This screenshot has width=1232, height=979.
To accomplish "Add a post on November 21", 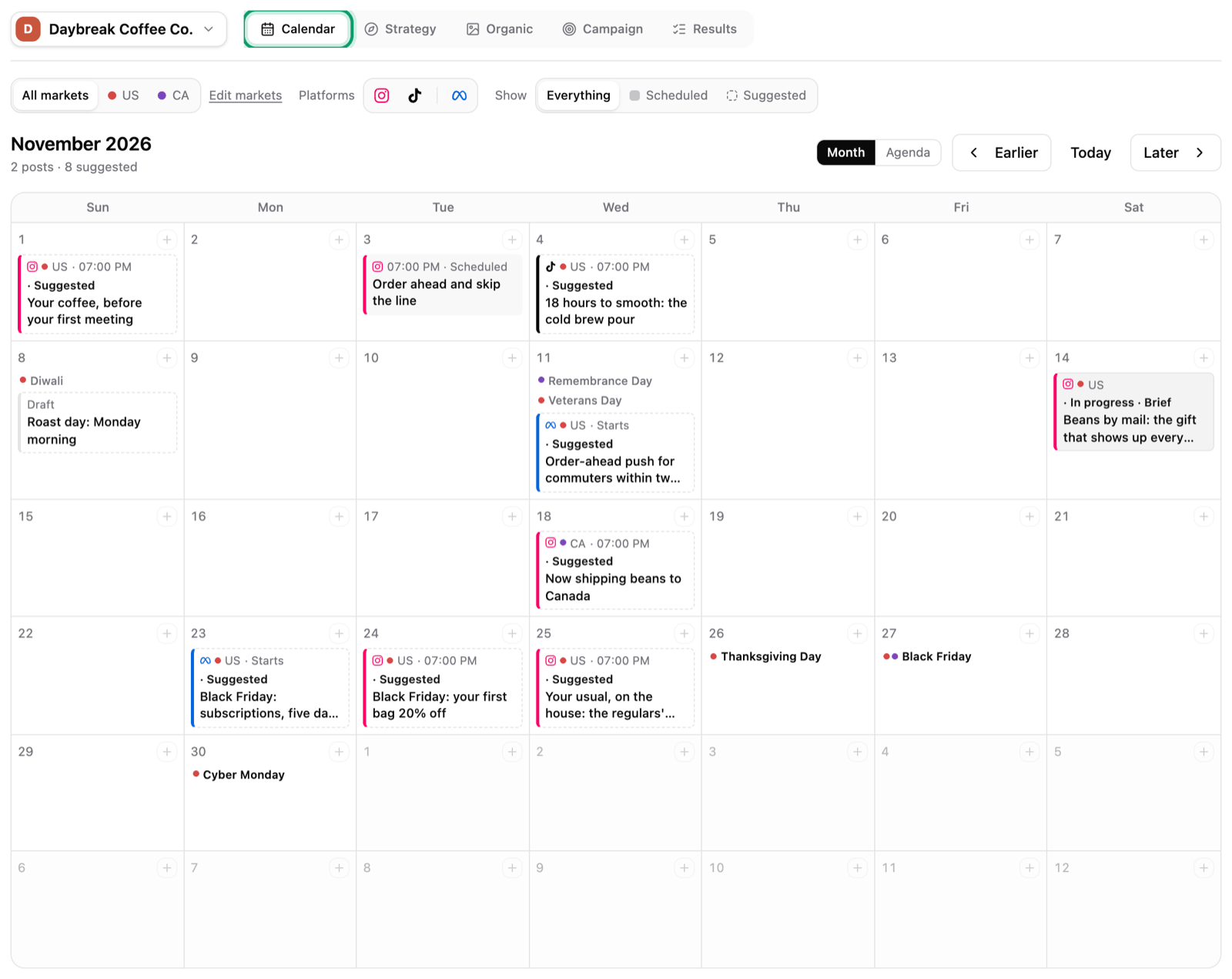I will click(x=1203, y=516).
